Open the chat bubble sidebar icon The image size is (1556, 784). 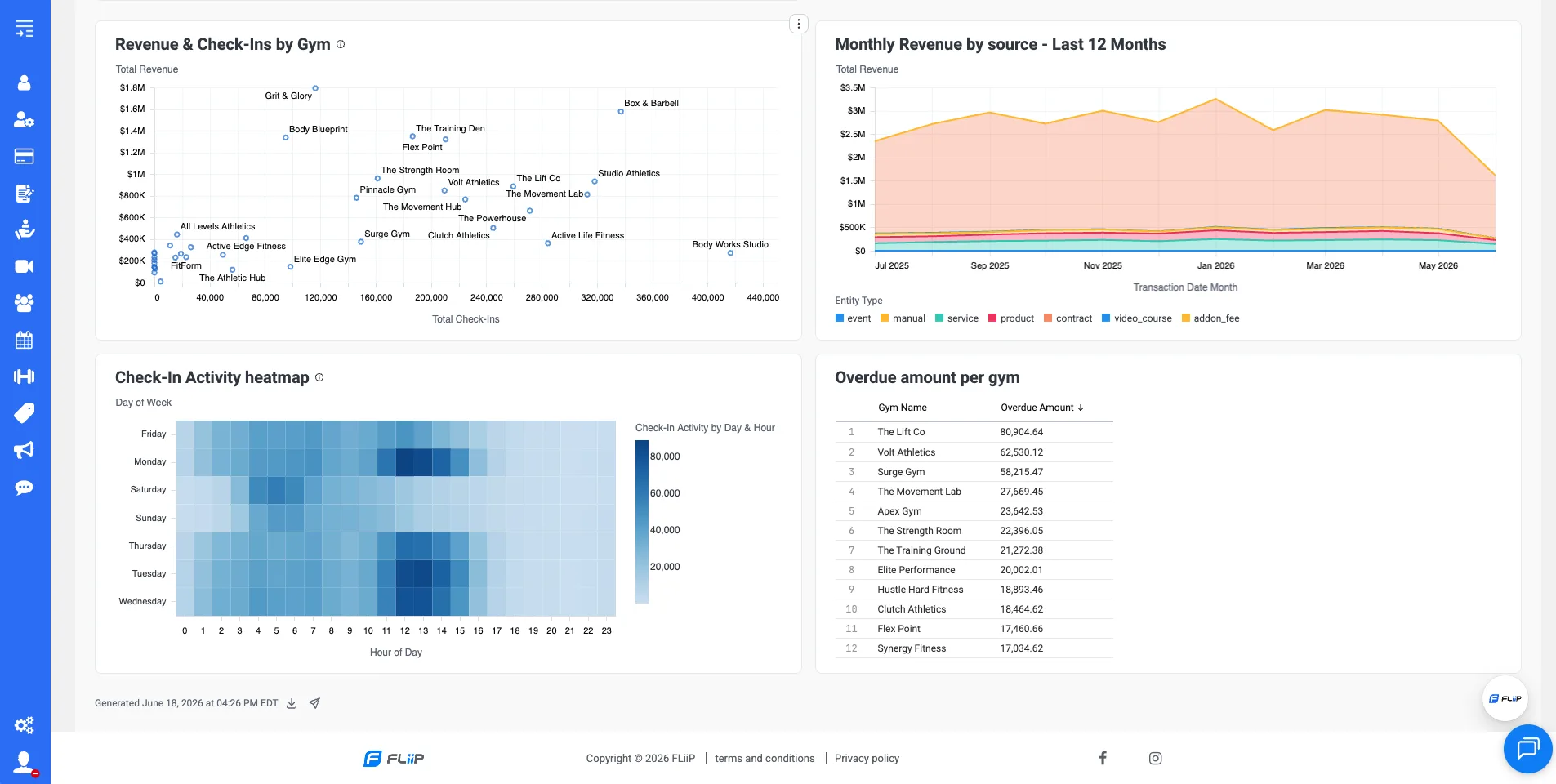25,488
